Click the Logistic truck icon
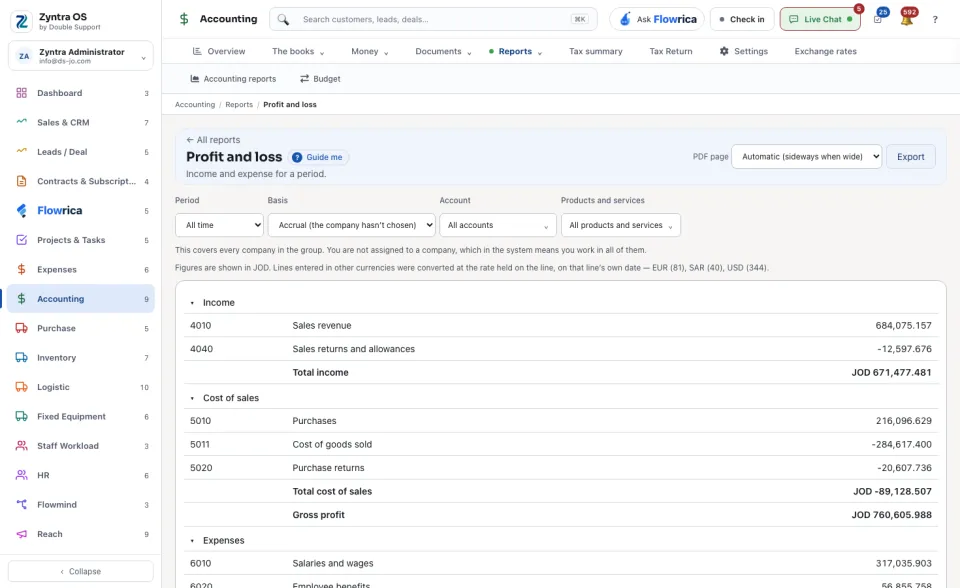Viewport: 960px width, 588px height. (x=21, y=387)
